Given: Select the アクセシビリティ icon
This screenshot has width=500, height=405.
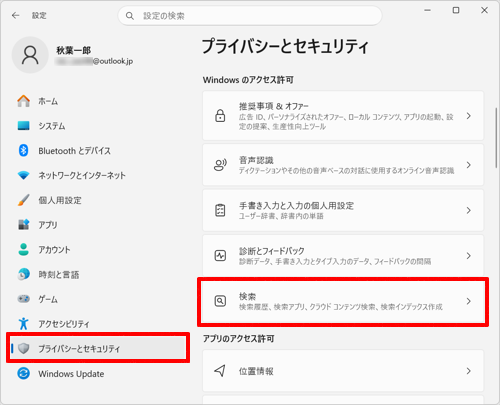Looking at the screenshot, I should point(23,323).
